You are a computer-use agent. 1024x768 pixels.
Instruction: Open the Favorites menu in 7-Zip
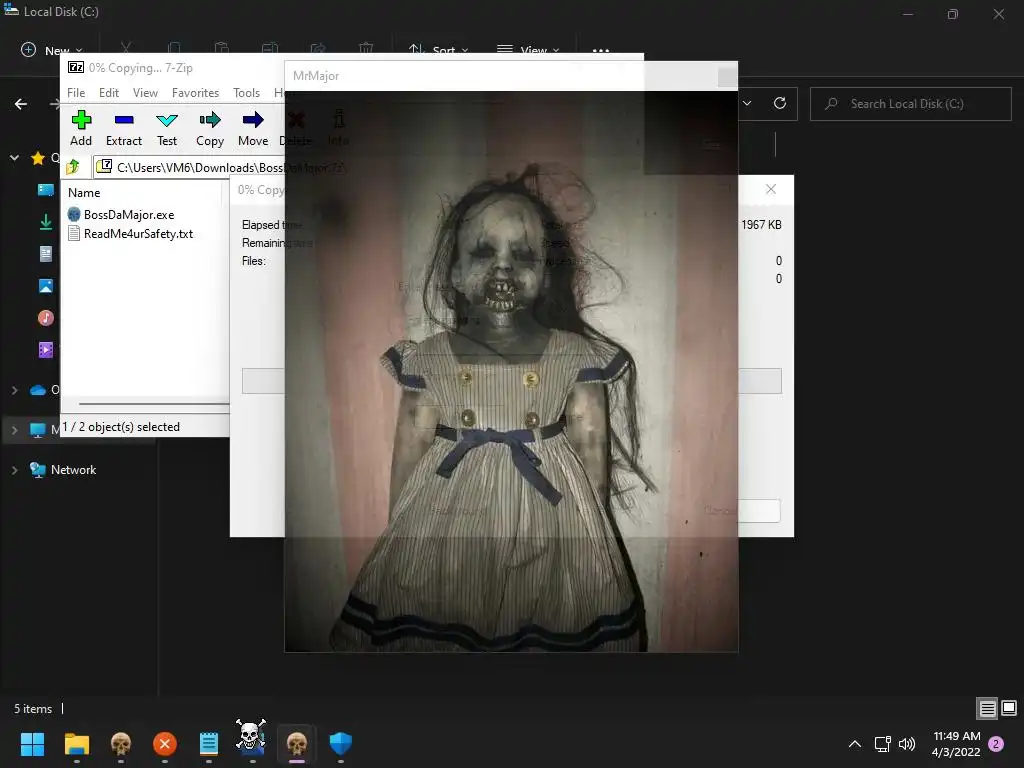pyautogui.click(x=195, y=93)
